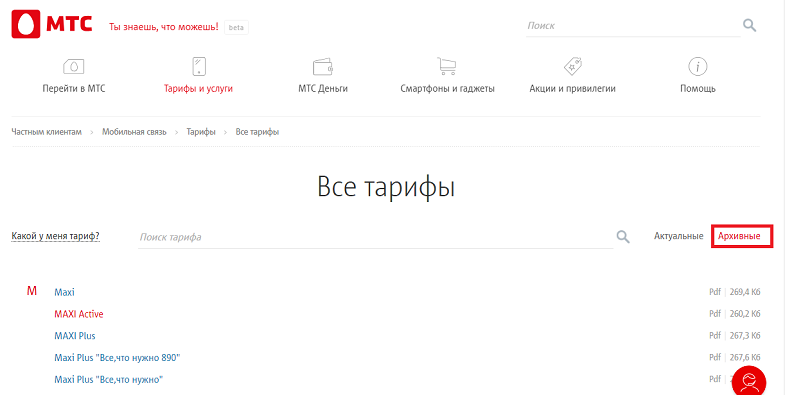Click into the Поиск тарифа field
This screenshot has height=395, width=785.
point(375,237)
